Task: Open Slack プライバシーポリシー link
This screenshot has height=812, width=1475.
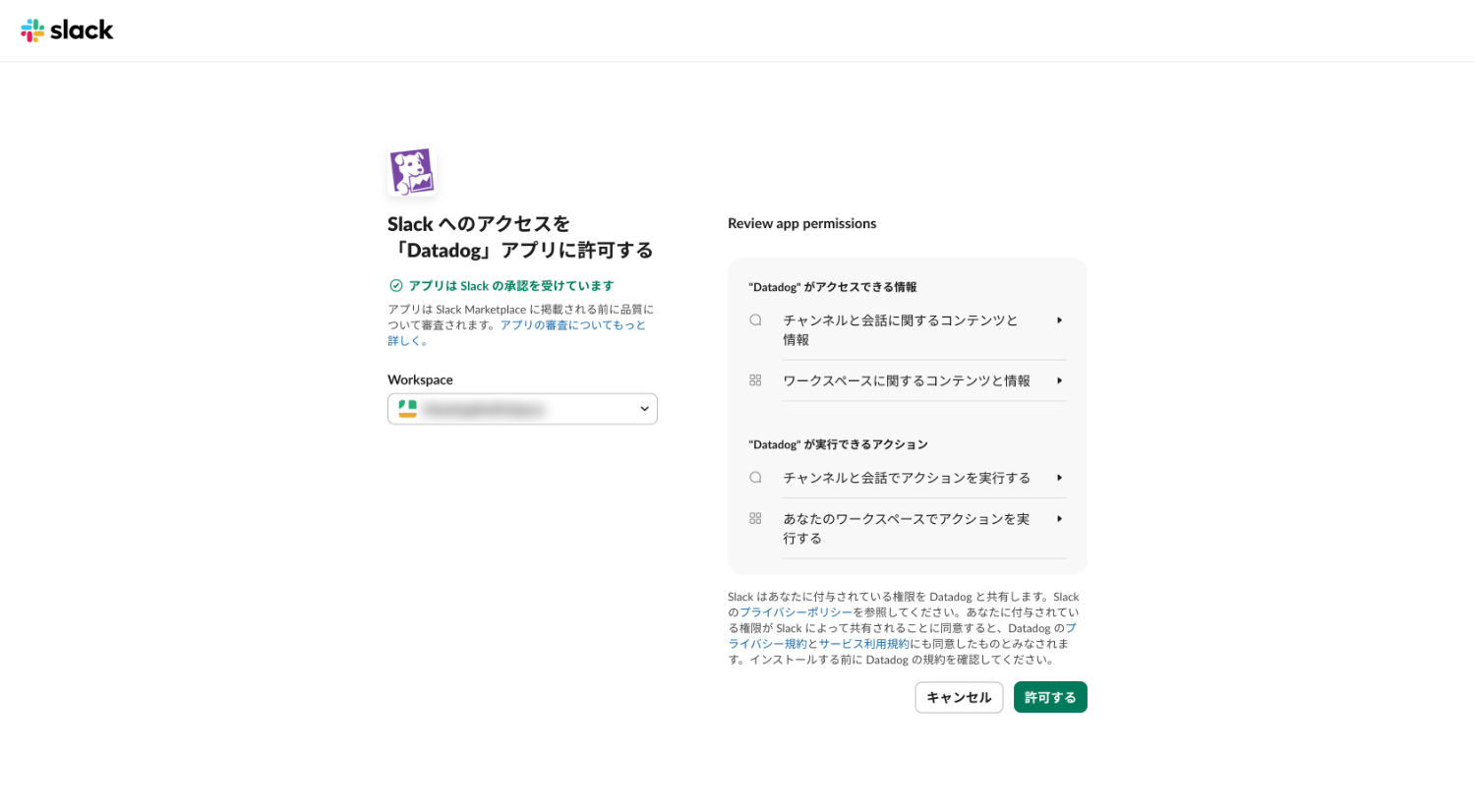Action: click(796, 612)
